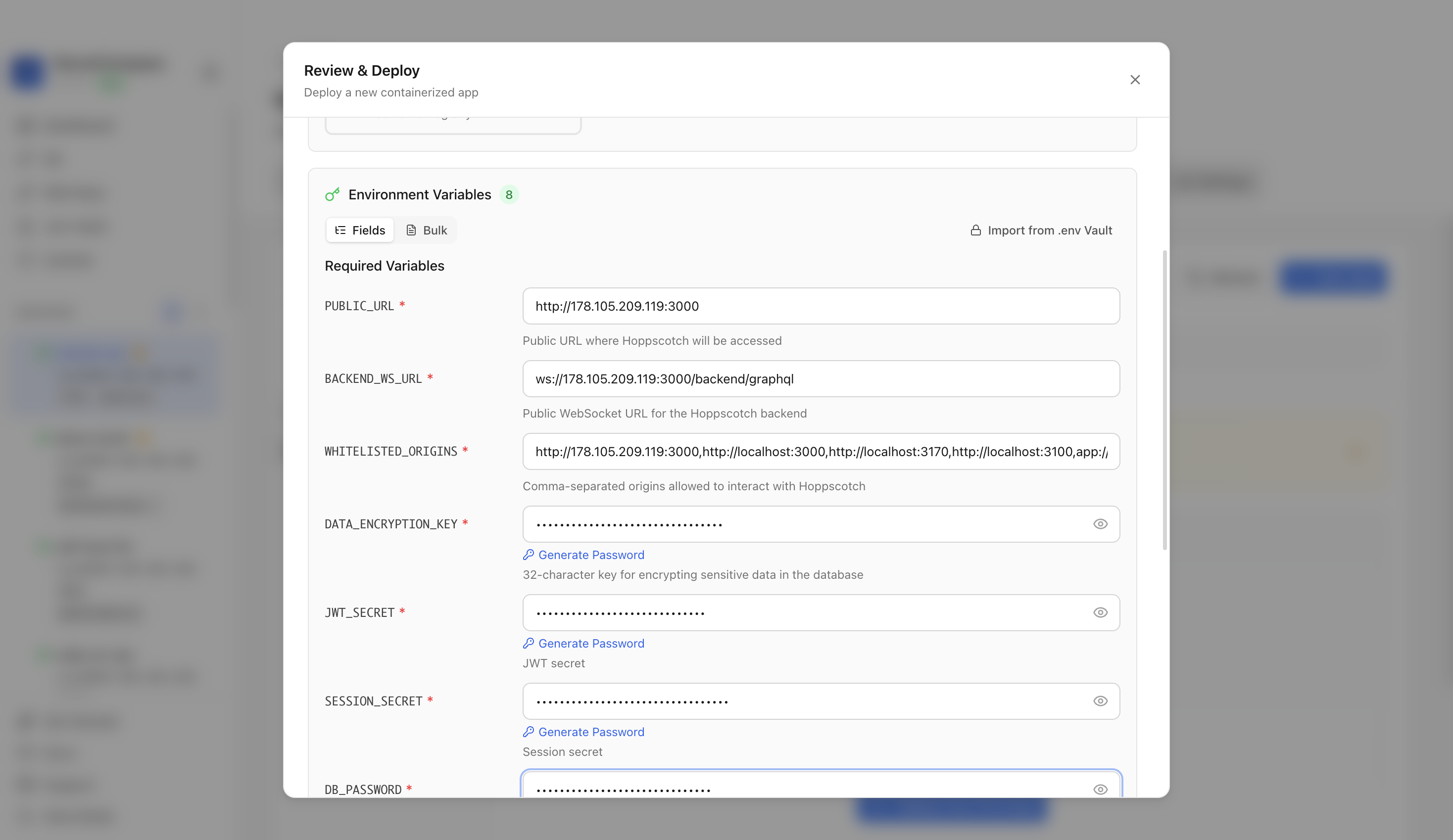Open Import from .env Vault

coord(1041,230)
